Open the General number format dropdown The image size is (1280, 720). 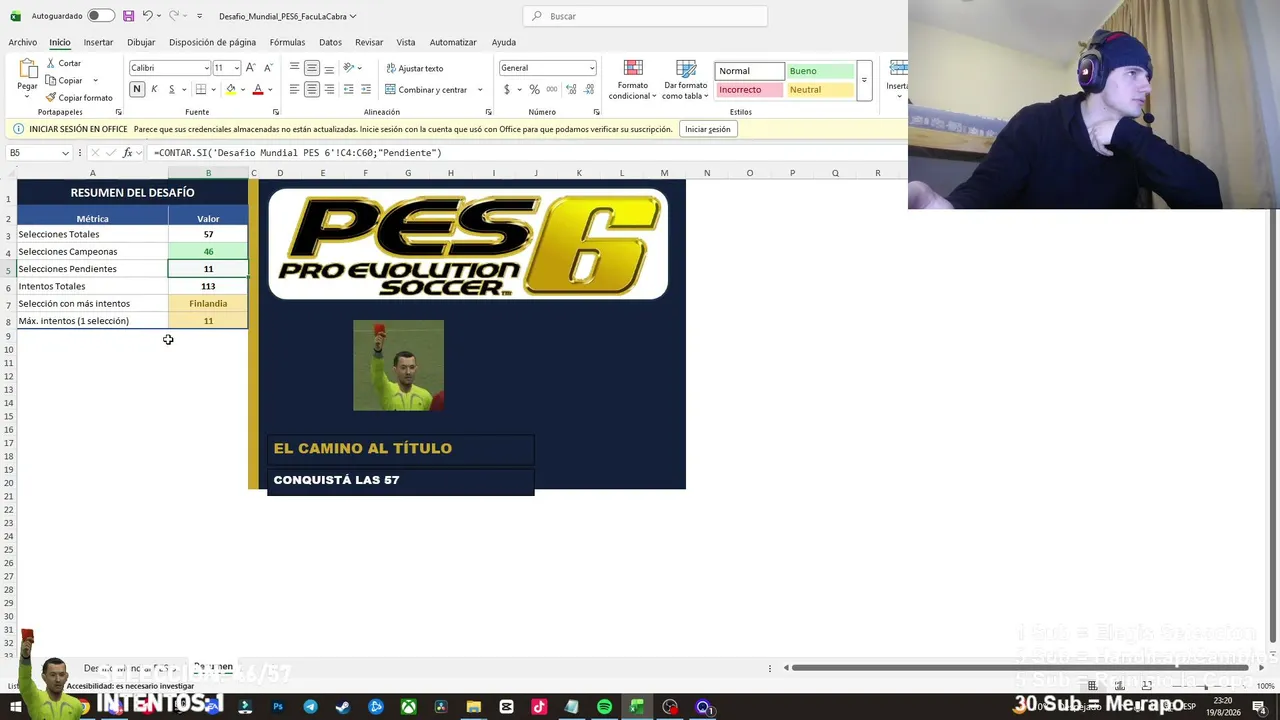(592, 68)
